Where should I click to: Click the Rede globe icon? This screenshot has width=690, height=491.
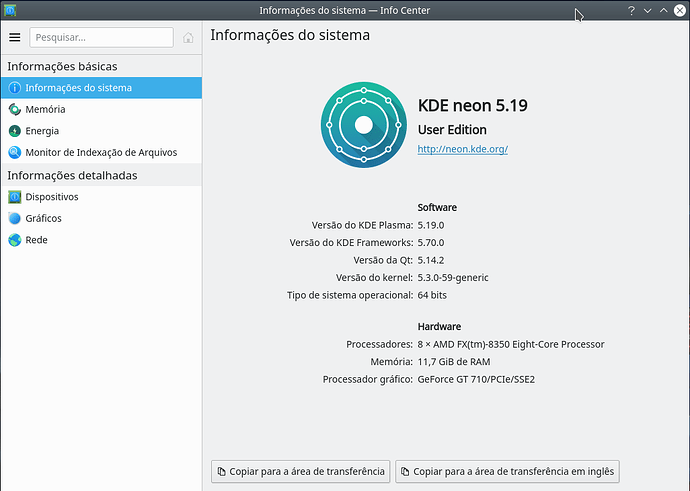point(14,240)
